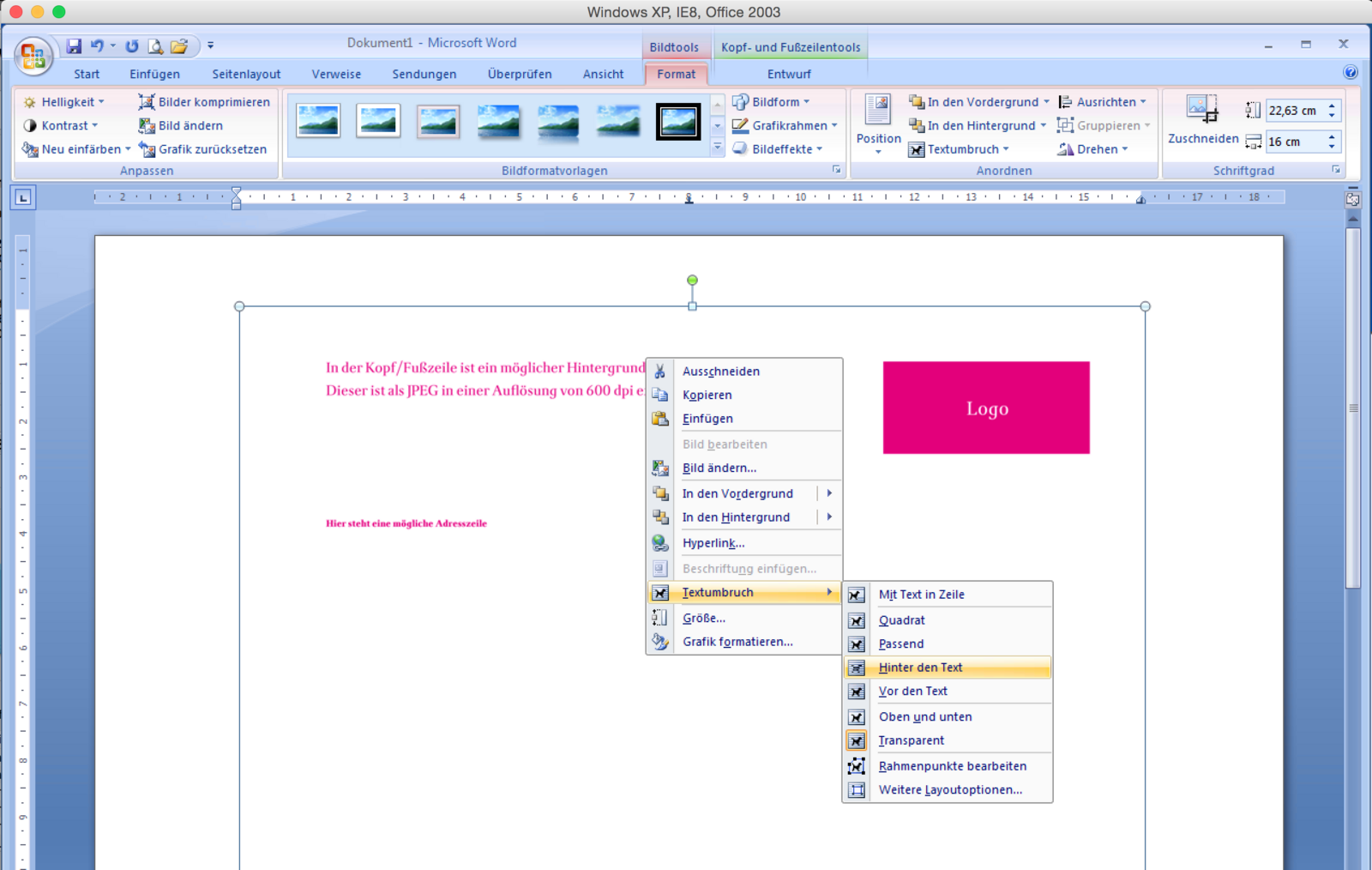Switch to the Einfügen ribbon tab
Screen dimensions: 1372x870
click(x=154, y=75)
